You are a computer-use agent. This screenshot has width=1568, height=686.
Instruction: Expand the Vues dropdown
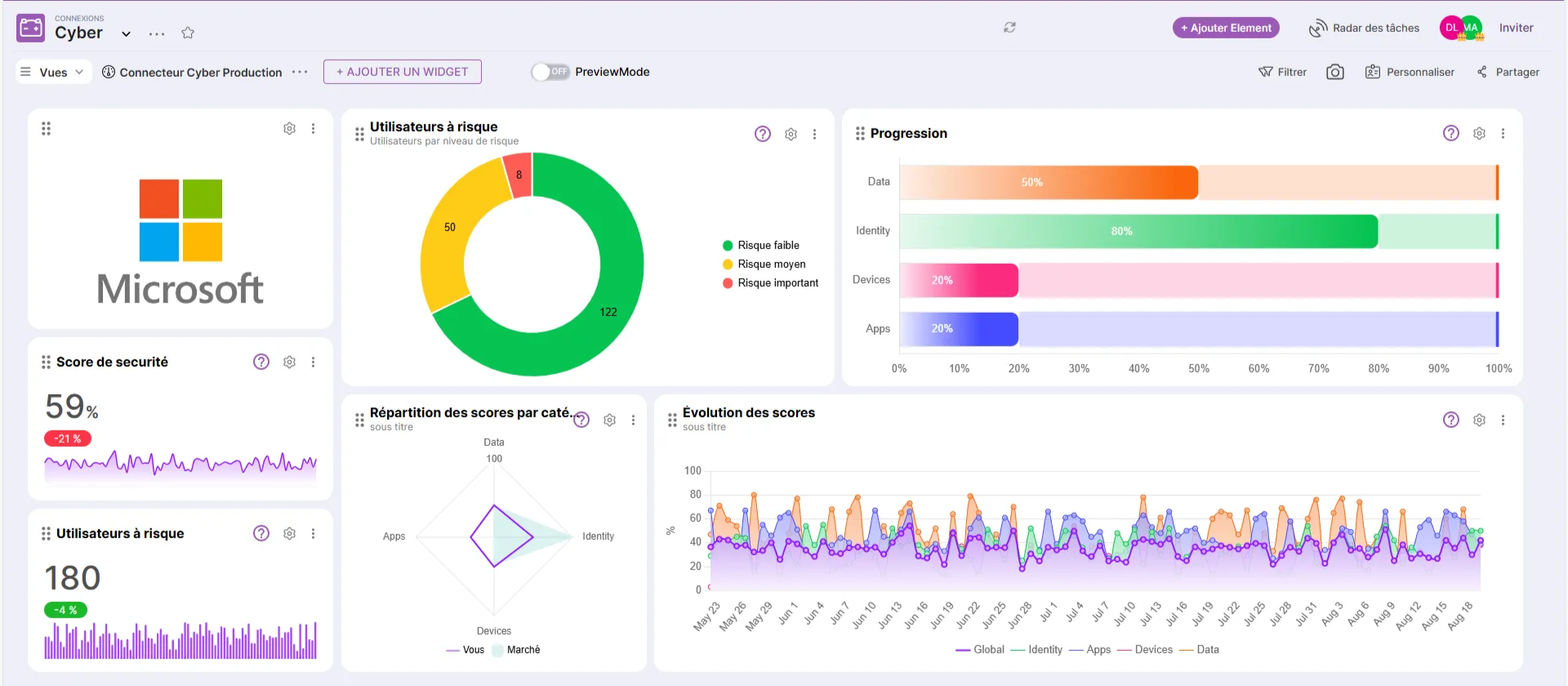tap(52, 72)
